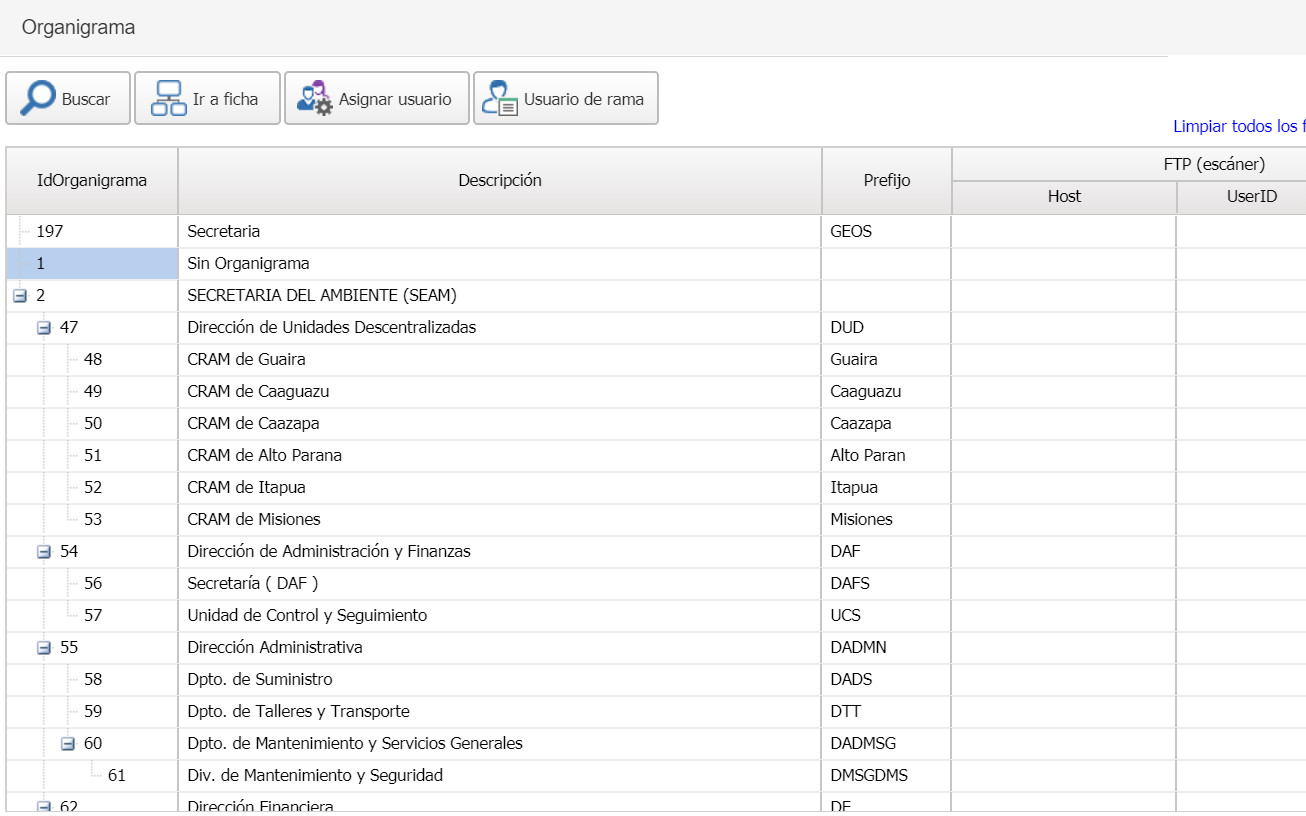This screenshot has height=816, width=1306.
Task: Sort by the IdOrganigrama column header
Action: click(92, 181)
